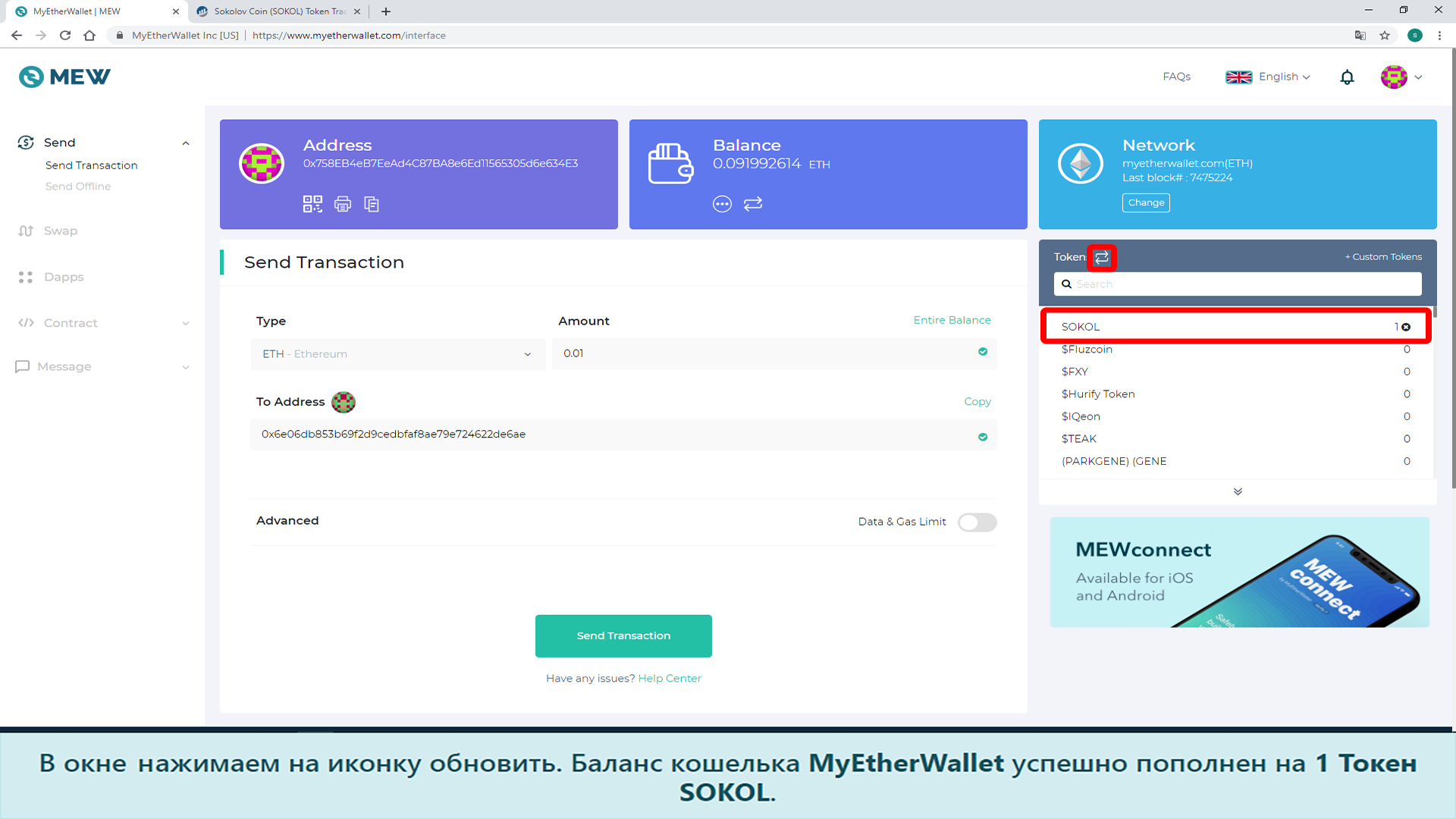The width and height of the screenshot is (1456, 819).
Task: Open the English language dropdown
Action: (1268, 77)
